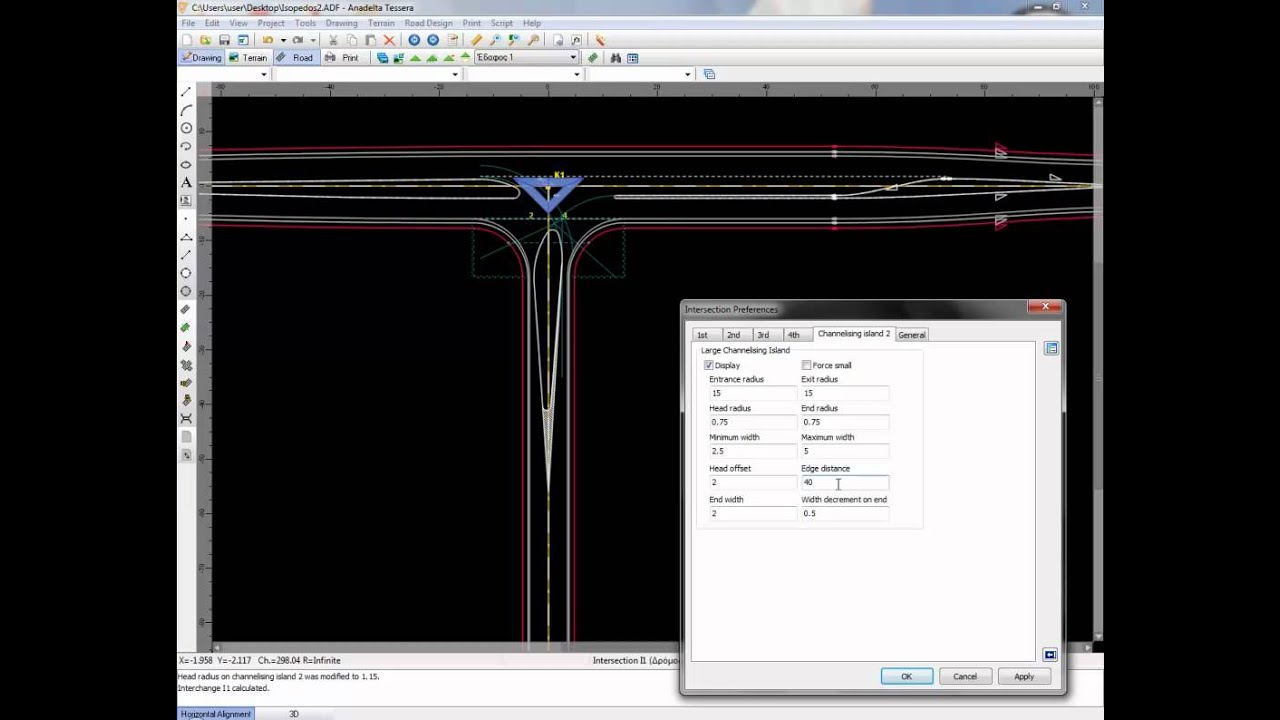Viewport: 1280px width, 720px height.
Task: Open the Redo history dropdown arrow
Action: 313,40
